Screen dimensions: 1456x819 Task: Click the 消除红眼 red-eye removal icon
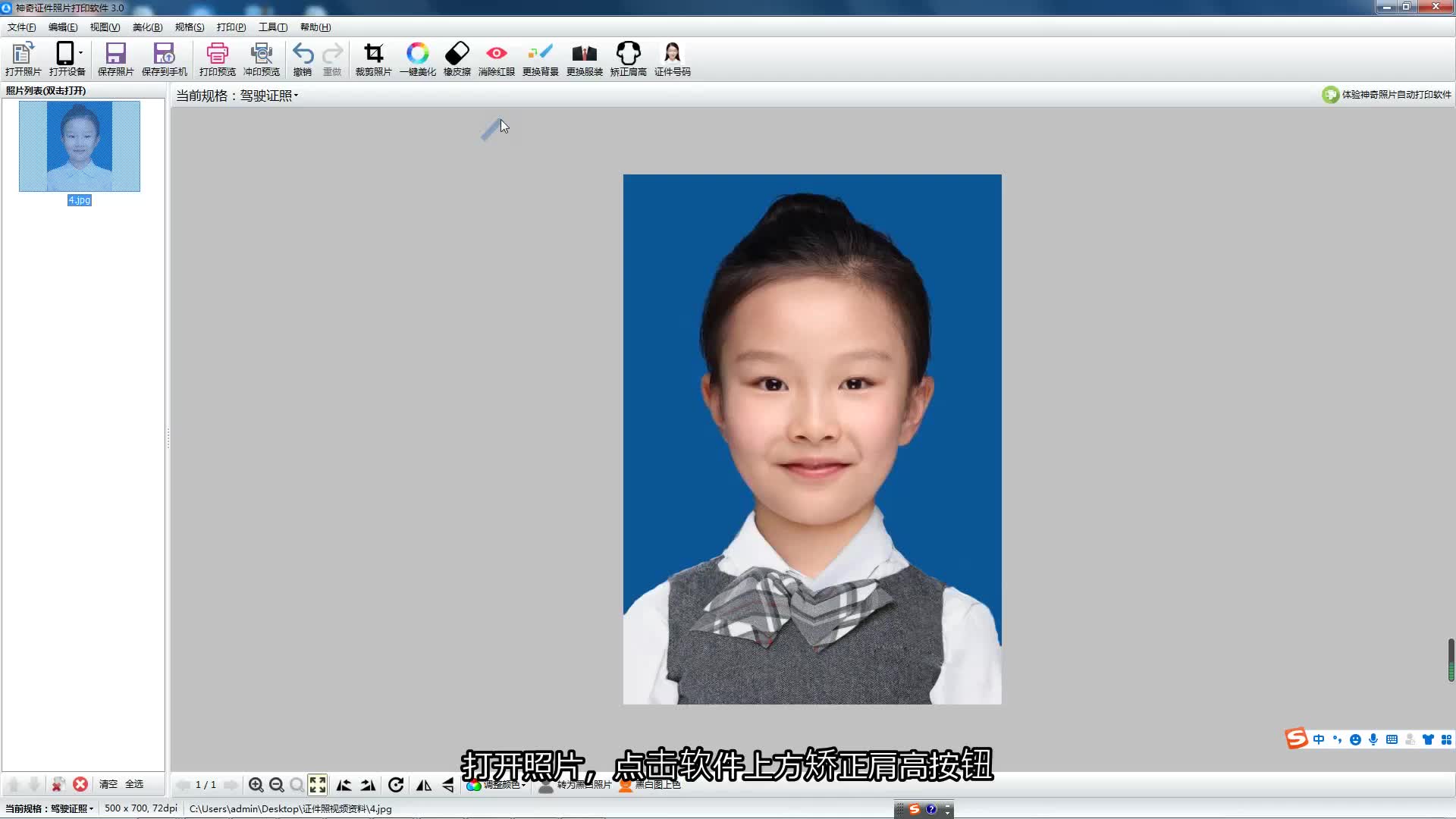(x=496, y=59)
